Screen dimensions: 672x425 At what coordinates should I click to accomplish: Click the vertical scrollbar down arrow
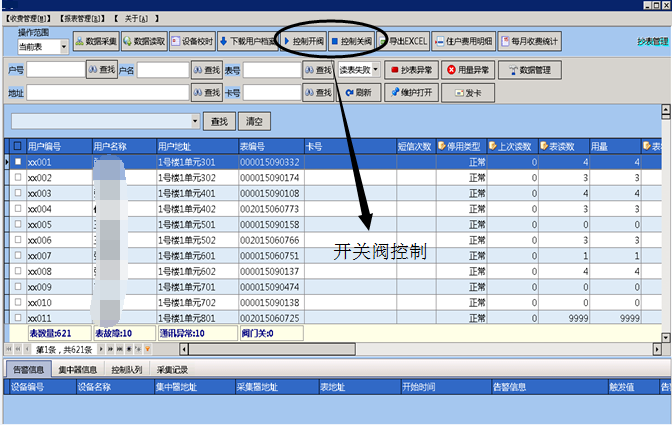666,338
